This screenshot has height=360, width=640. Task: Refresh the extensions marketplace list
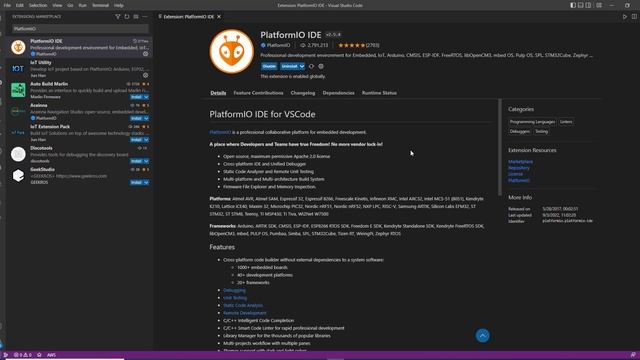coord(127,17)
